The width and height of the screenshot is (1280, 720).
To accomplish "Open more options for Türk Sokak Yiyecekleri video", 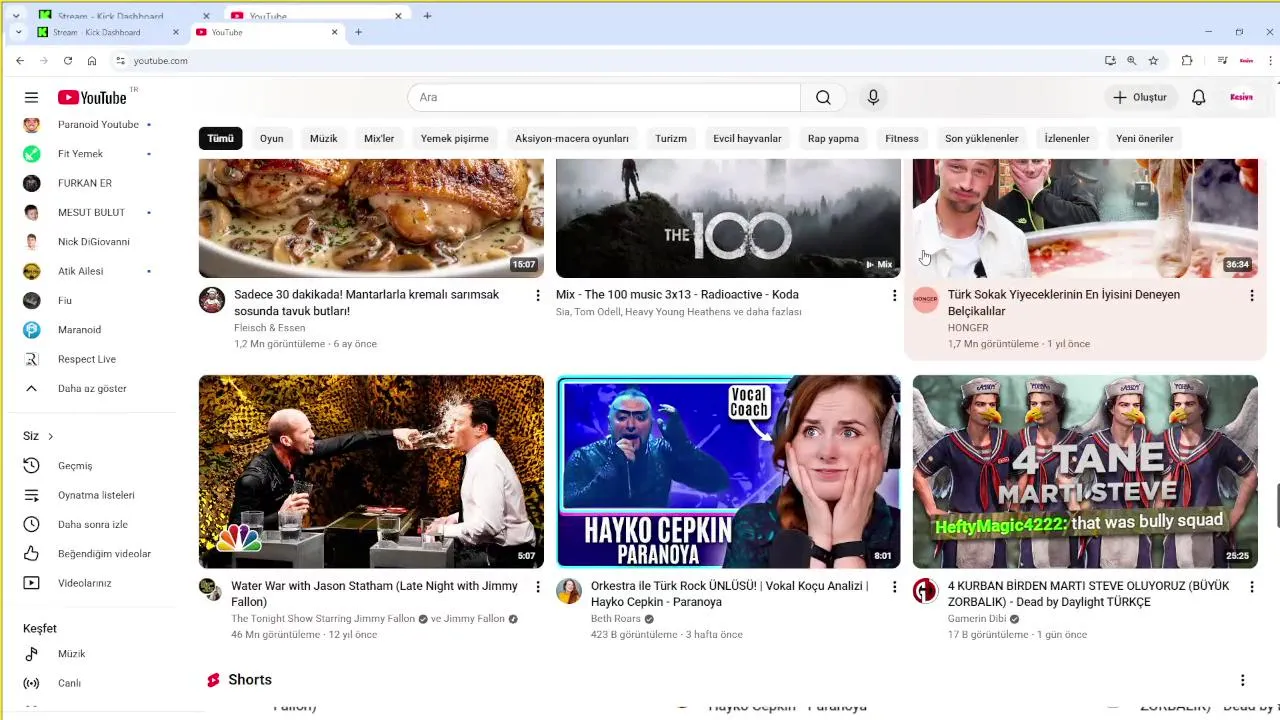I will point(1251,295).
